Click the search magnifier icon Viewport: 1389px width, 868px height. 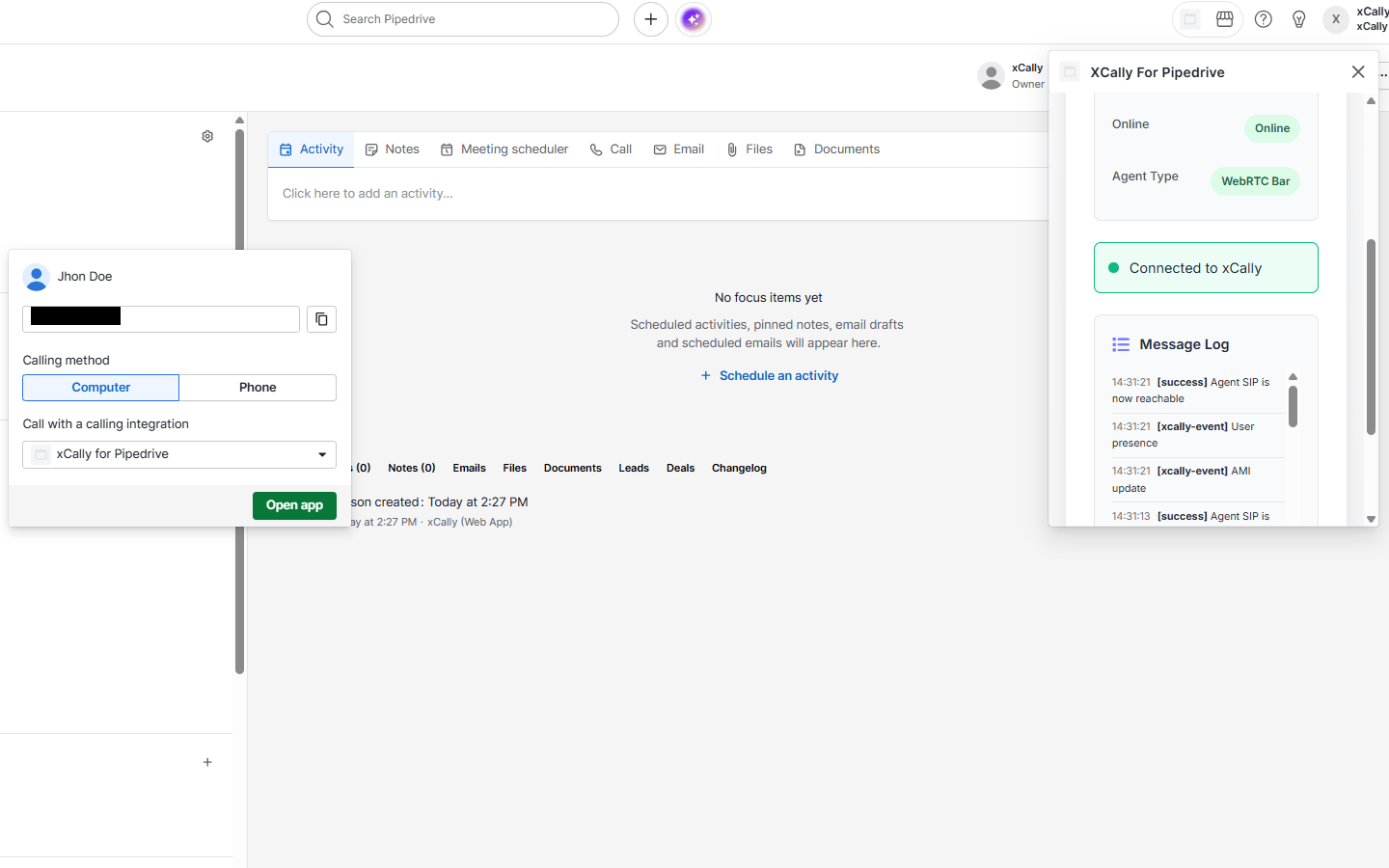(x=325, y=19)
